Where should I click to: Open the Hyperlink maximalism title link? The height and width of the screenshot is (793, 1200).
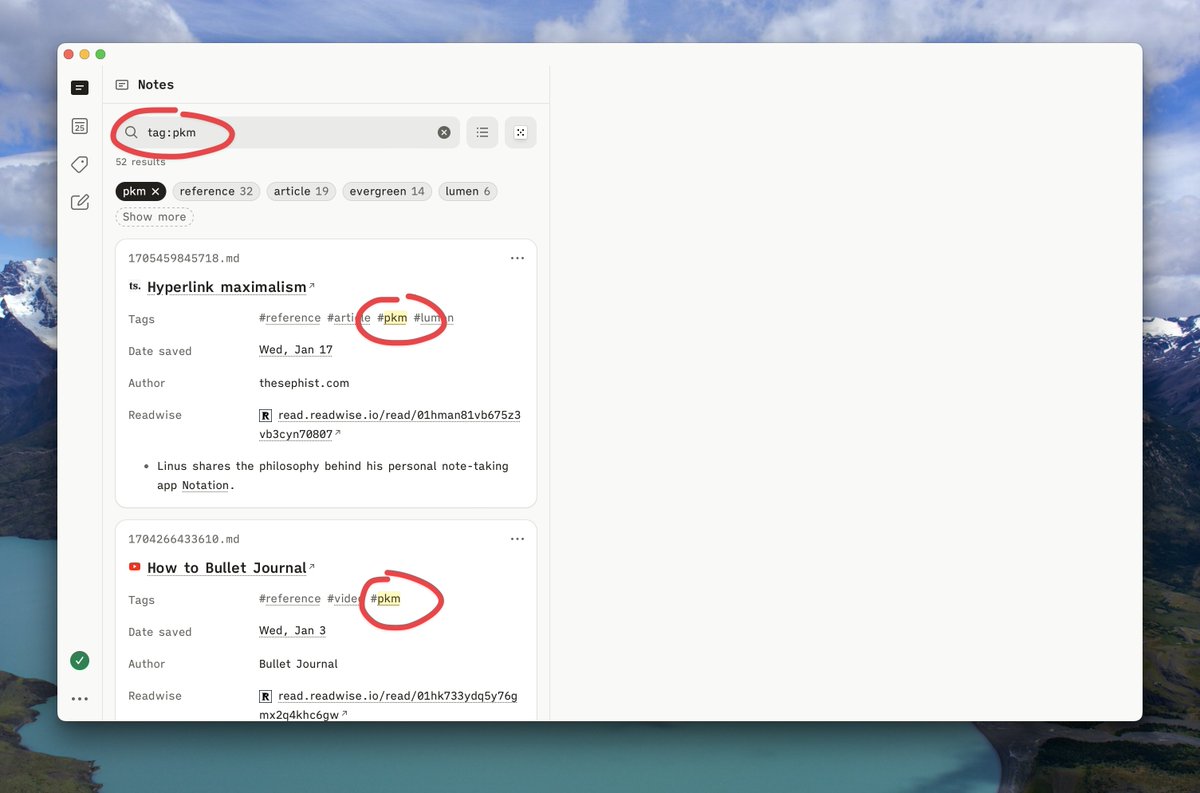point(227,287)
